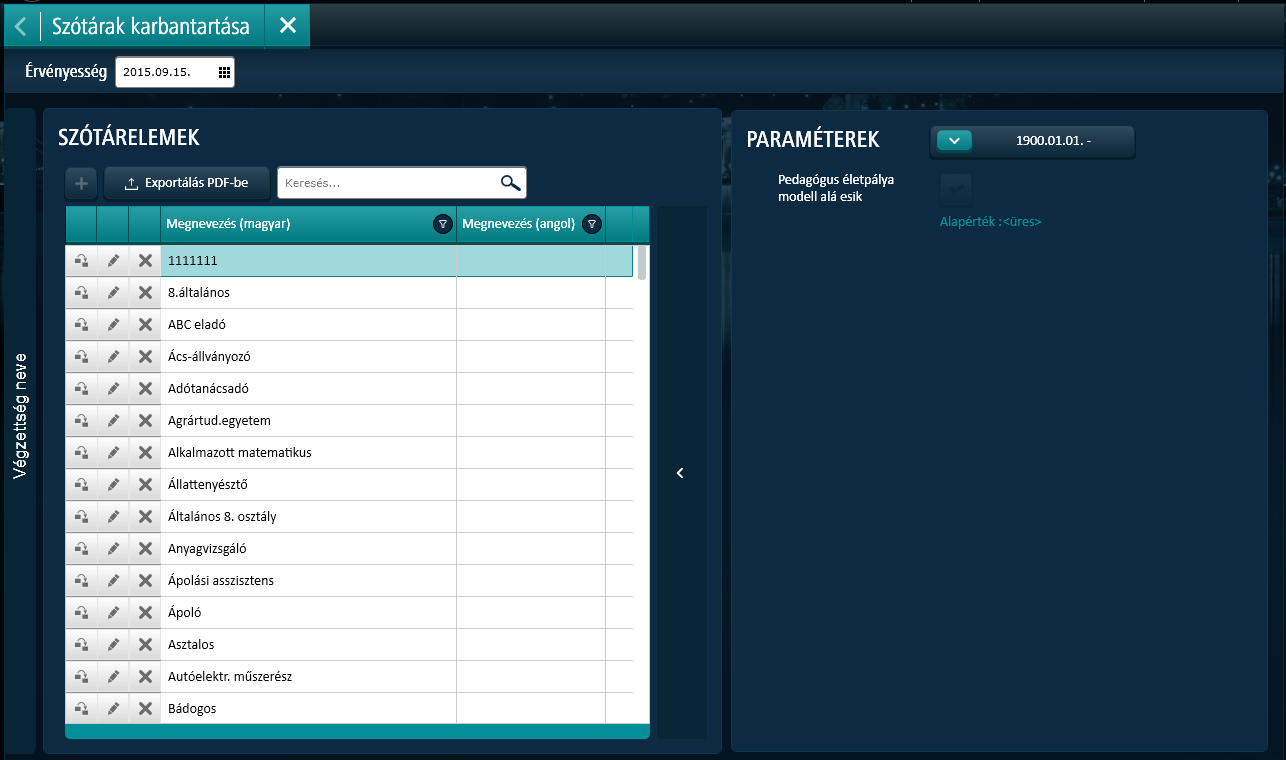
Task: Click the Alapérték :<üres> link
Action: (990, 222)
